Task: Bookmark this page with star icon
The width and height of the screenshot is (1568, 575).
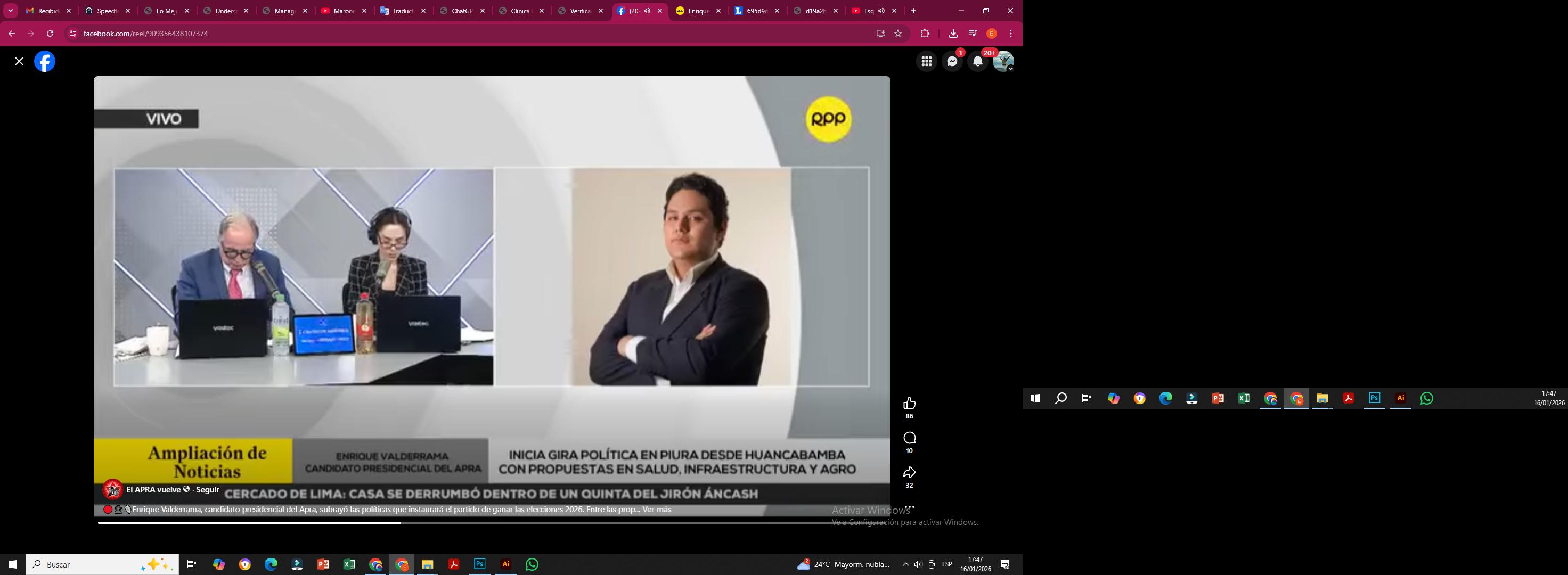Action: click(x=898, y=34)
